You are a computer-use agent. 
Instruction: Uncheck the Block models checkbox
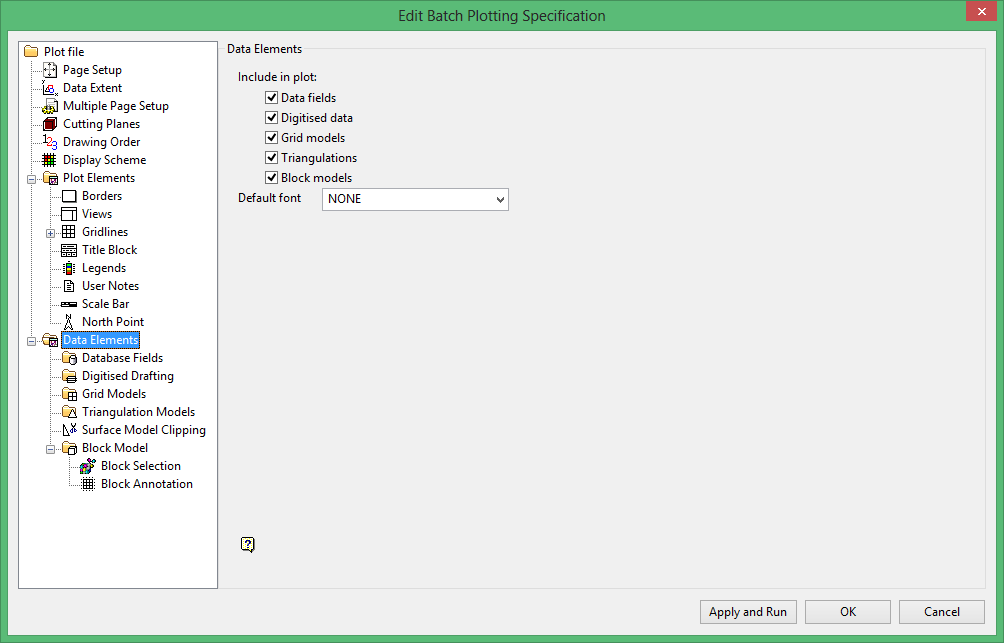[271, 177]
